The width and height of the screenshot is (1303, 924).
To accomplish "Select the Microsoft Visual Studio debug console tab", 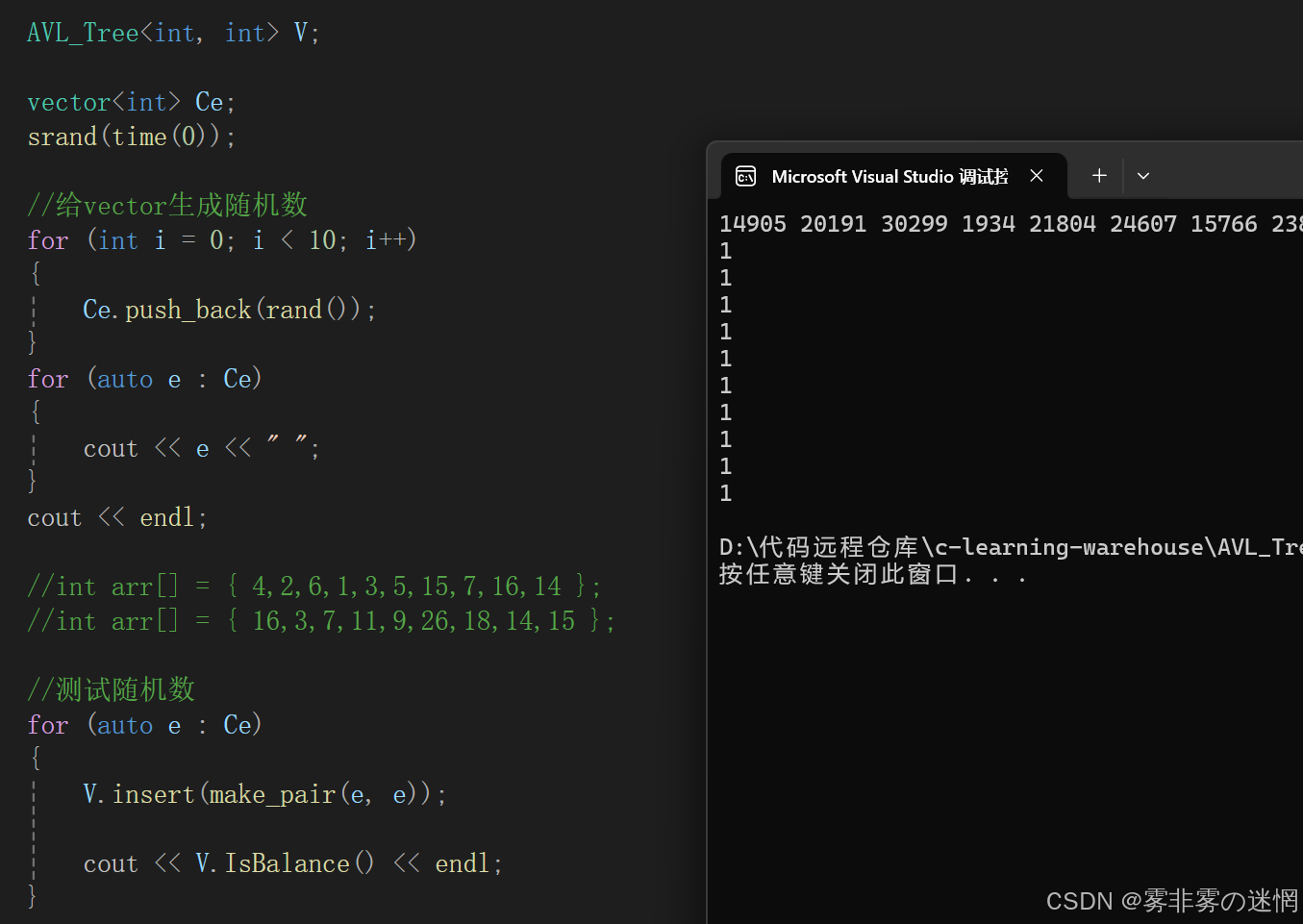I will [x=893, y=176].
